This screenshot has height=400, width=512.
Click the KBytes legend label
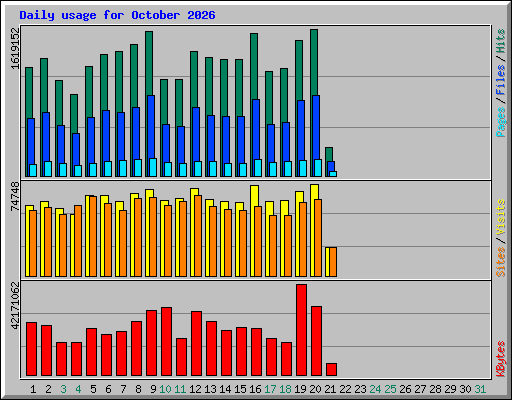pos(501,359)
